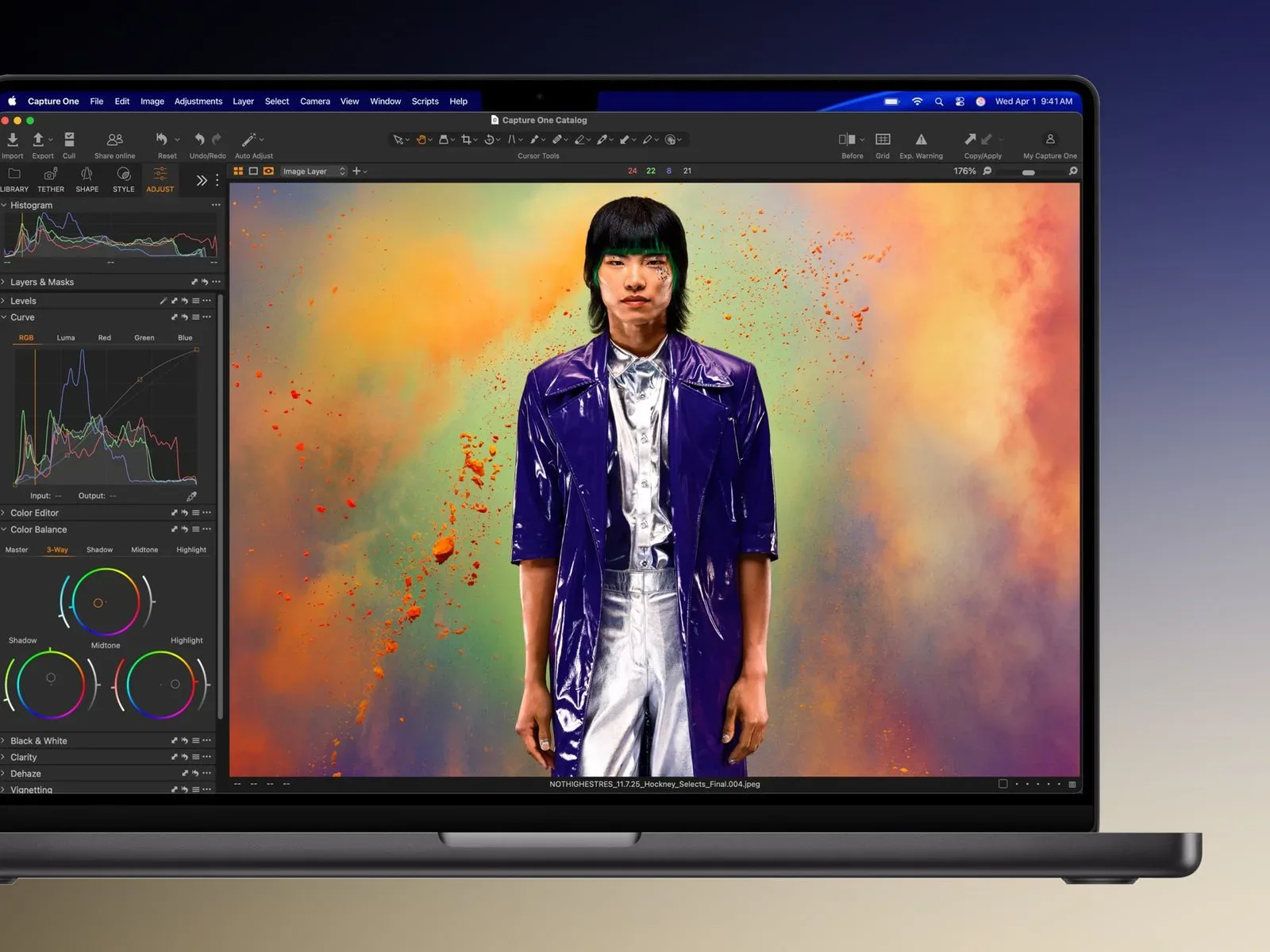Viewport: 1270px width, 952px height.
Task: Click the Midtone color balance wheel
Action: pyautogui.click(x=106, y=601)
